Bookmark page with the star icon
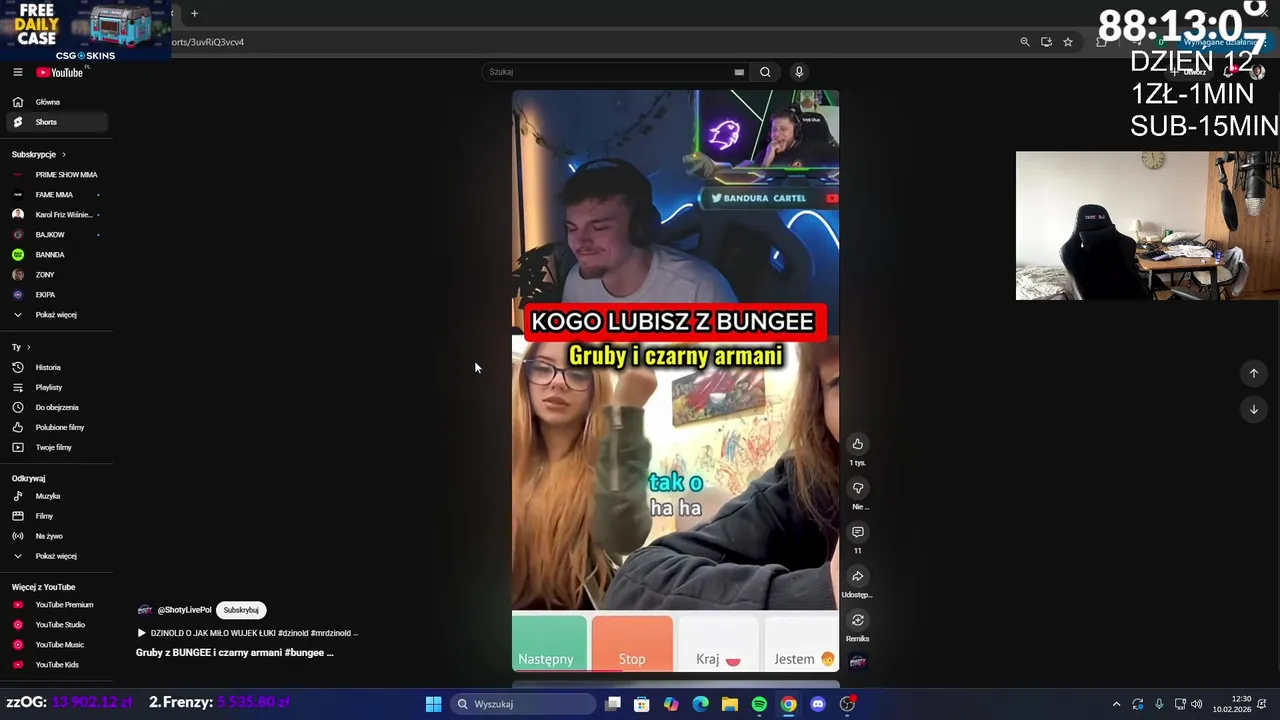The image size is (1280, 720). (x=1068, y=42)
